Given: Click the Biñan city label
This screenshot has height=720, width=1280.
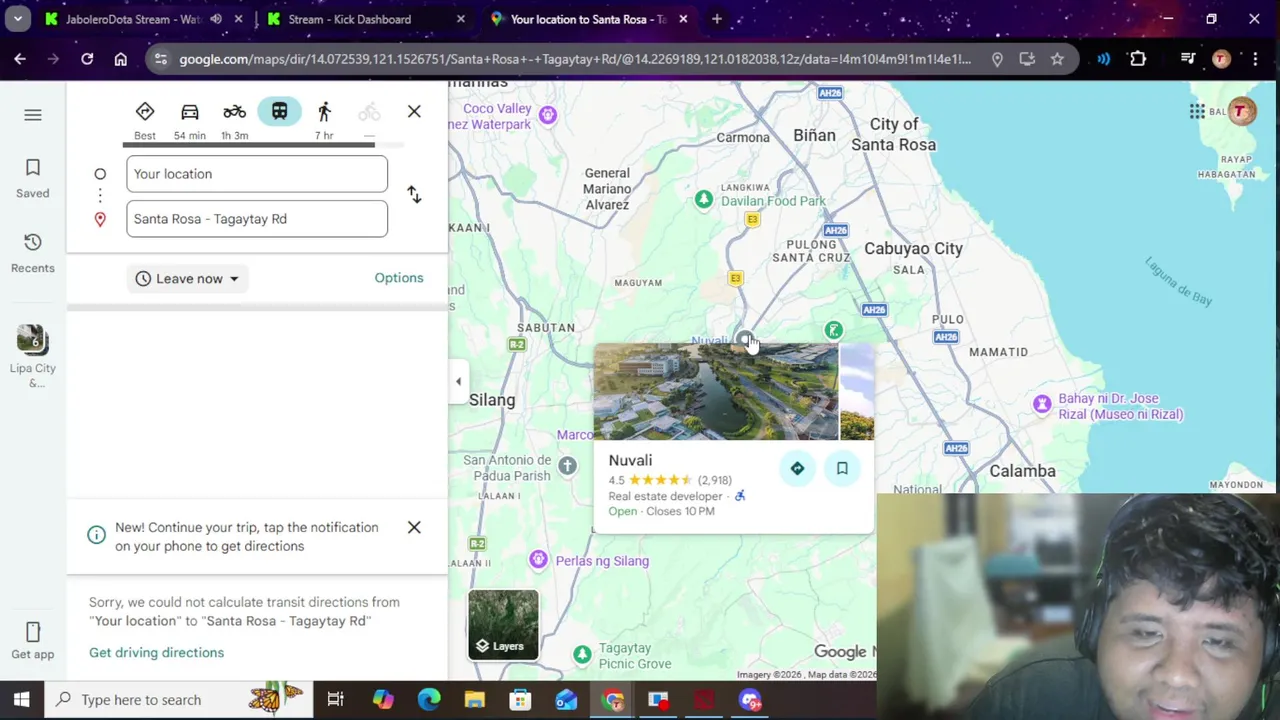Looking at the screenshot, I should click(814, 135).
